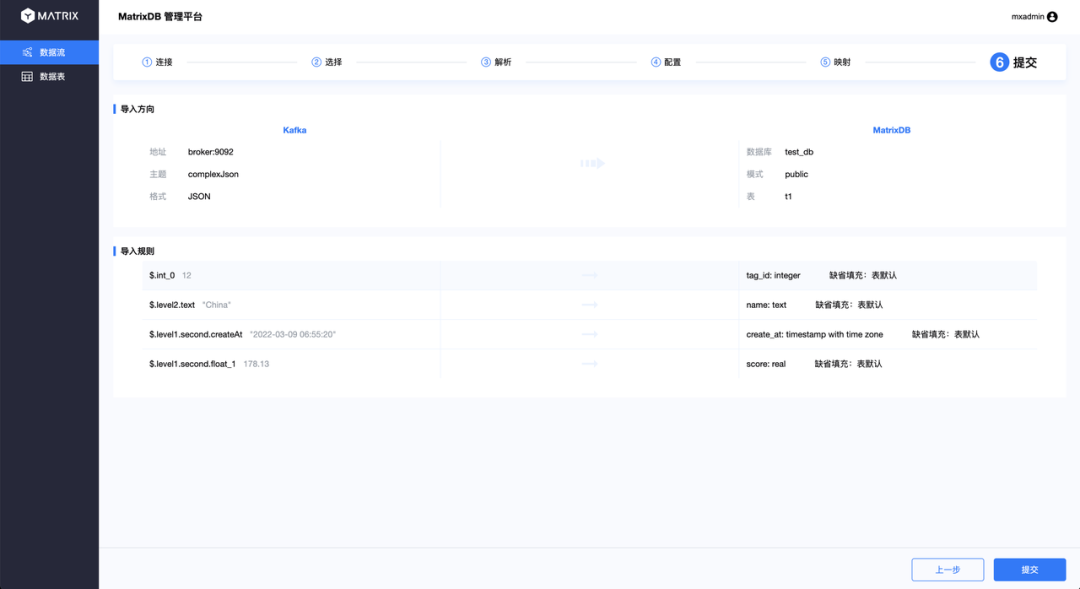Click score: real target column
This screenshot has height=589, width=1080.
[x=765, y=364]
